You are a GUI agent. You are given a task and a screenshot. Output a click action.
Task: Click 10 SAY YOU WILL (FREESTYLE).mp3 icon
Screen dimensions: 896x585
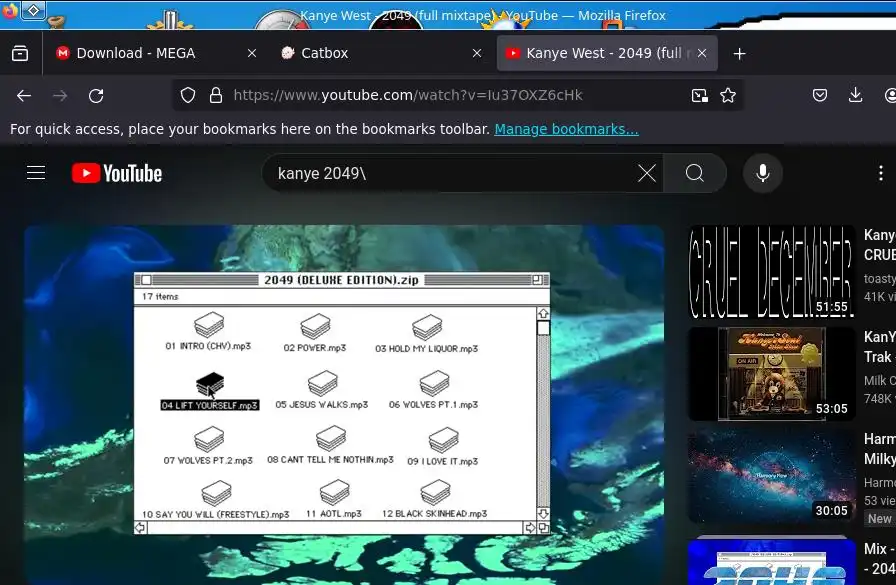point(216,493)
